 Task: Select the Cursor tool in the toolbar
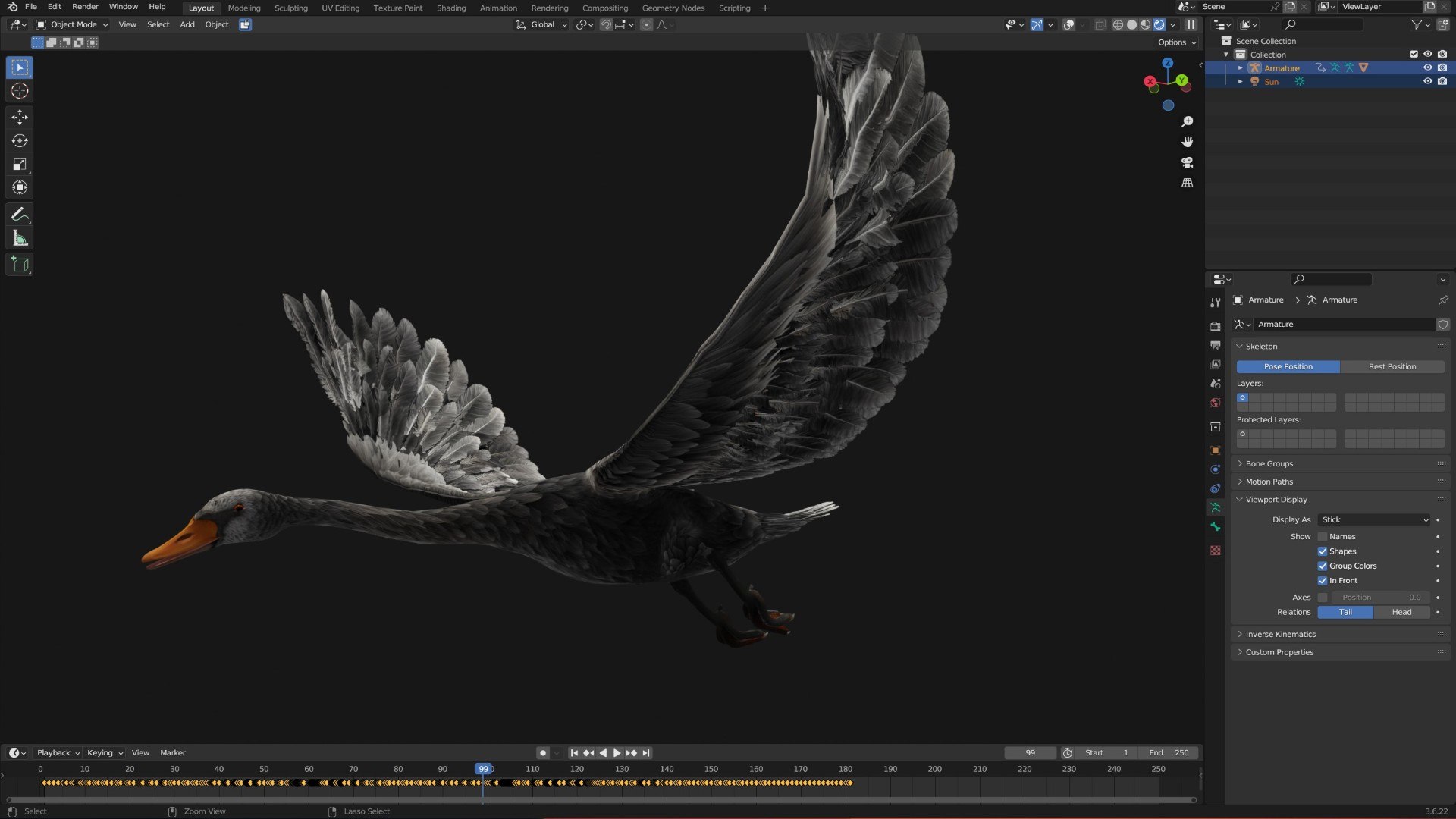coord(20,91)
